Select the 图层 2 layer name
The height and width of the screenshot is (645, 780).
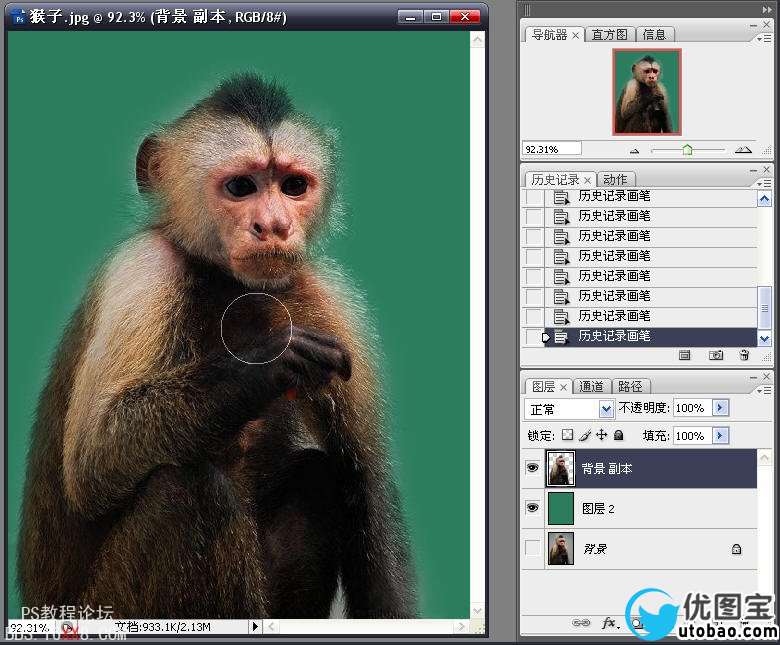pos(598,508)
